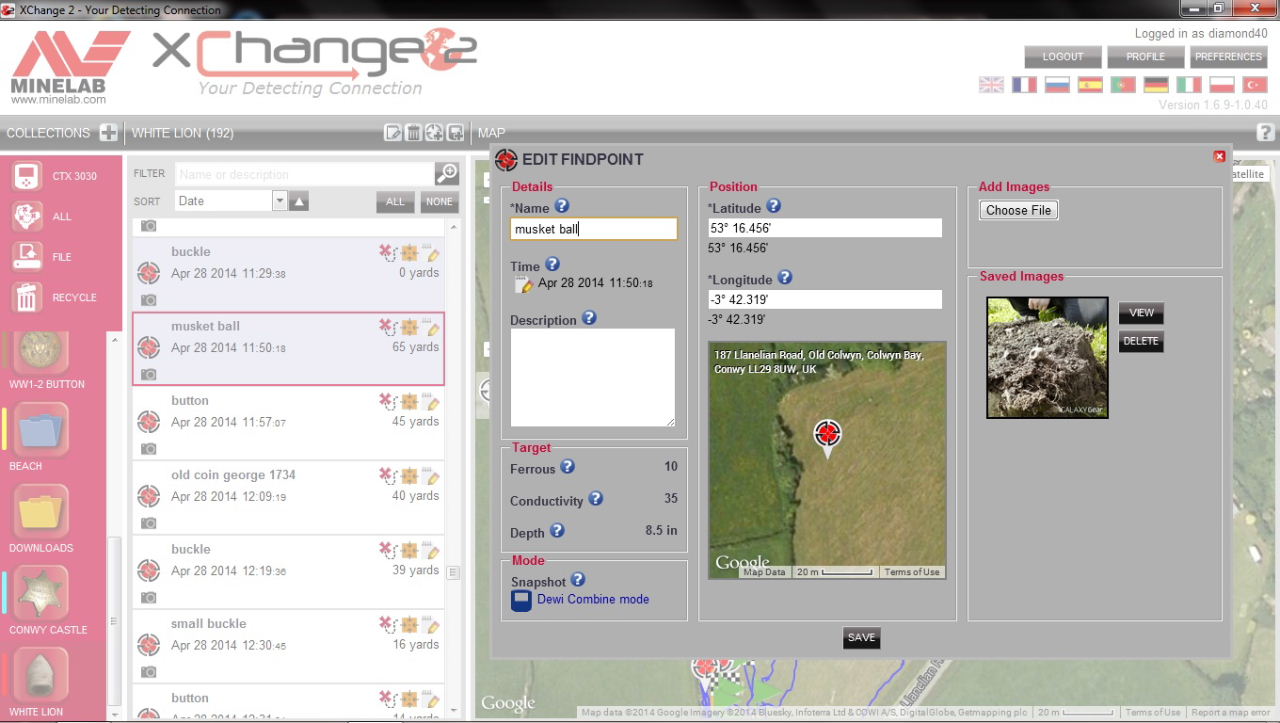Click SAVE in the Edit Findpoint dialog
1280x723 pixels.
pyautogui.click(x=861, y=638)
